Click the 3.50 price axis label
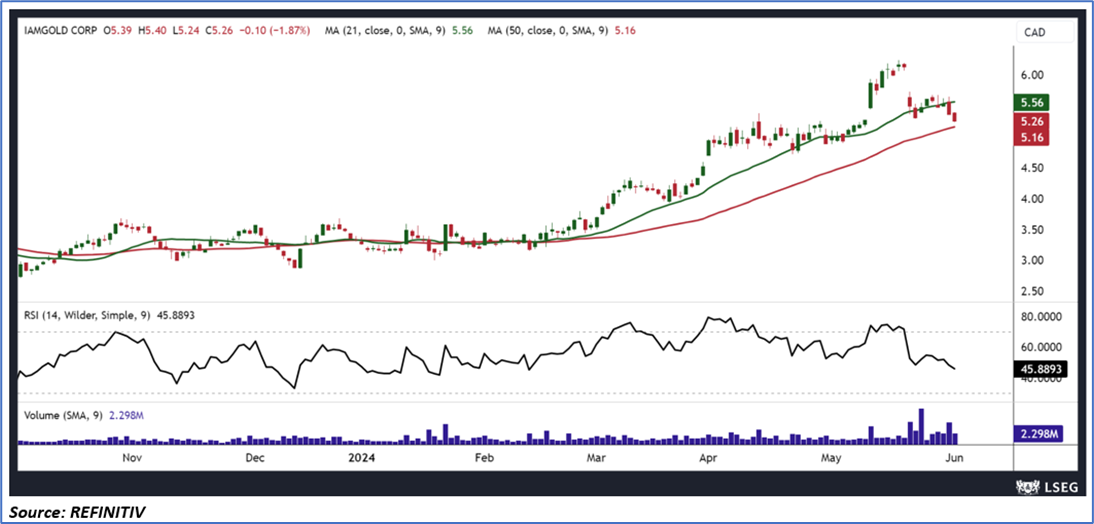Viewport: 1094px width, 524px height. 1031,230
